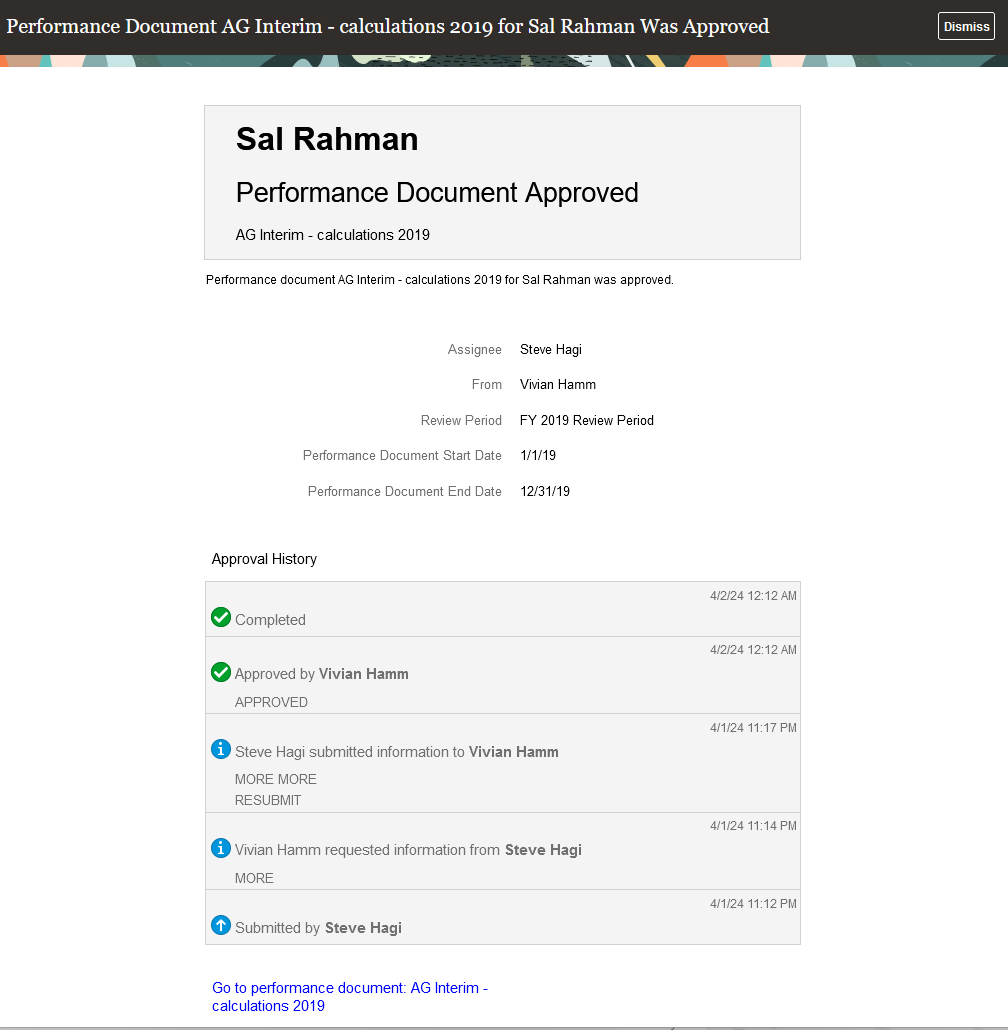Click the Approved by Vivian Hamm entry
The width and height of the screenshot is (1008, 1030).
(x=321, y=674)
